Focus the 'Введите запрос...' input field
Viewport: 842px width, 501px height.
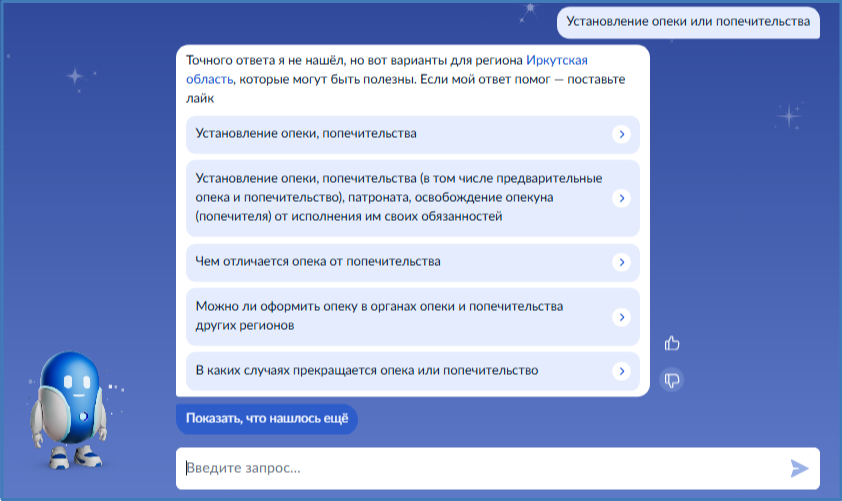point(480,468)
